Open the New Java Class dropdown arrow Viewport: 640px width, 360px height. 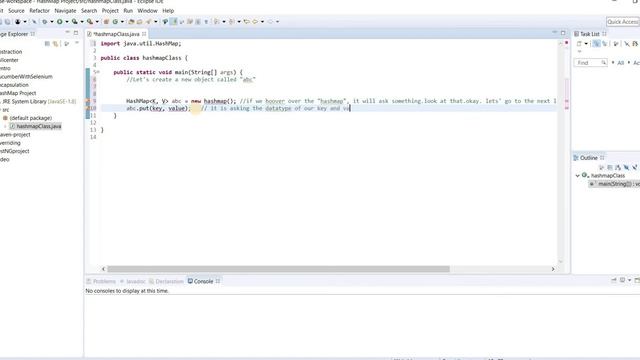click(122, 22)
